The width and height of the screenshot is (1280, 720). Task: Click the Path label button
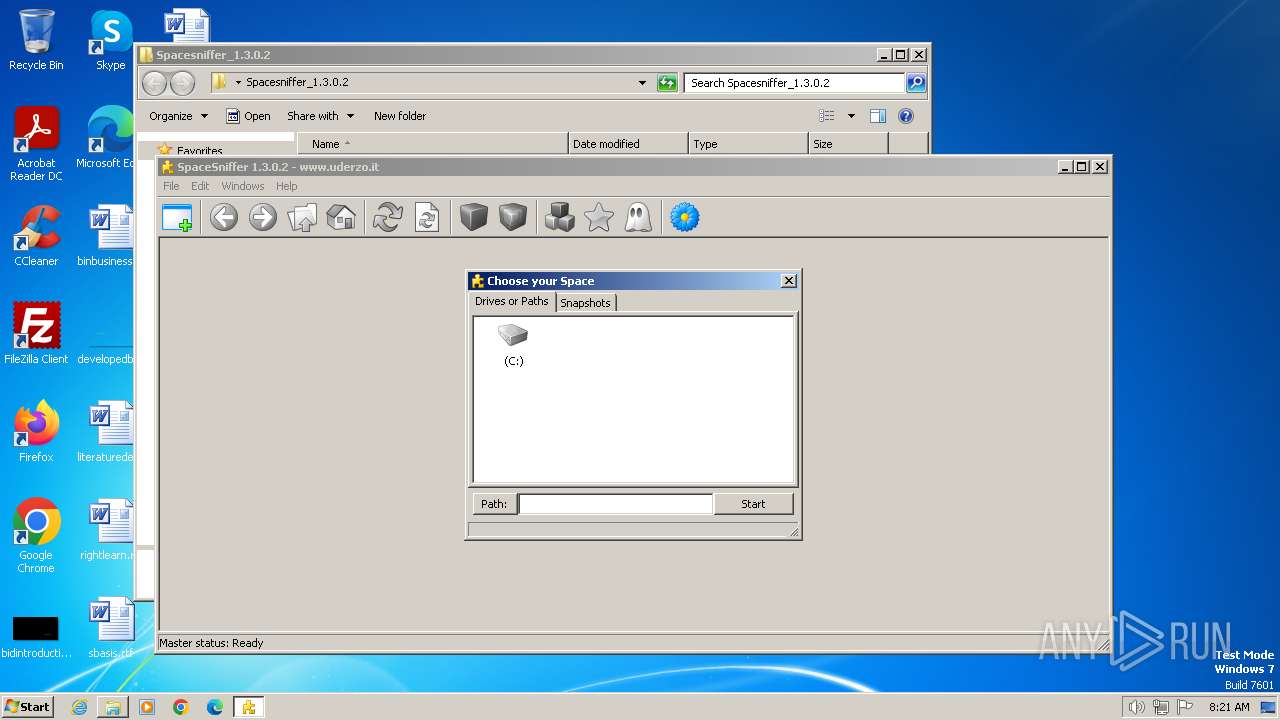(x=494, y=504)
